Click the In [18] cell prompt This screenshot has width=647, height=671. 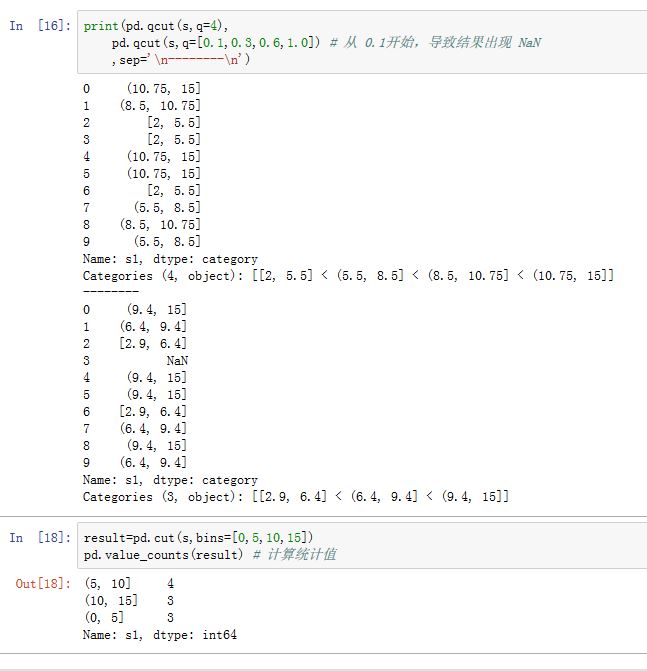40,538
